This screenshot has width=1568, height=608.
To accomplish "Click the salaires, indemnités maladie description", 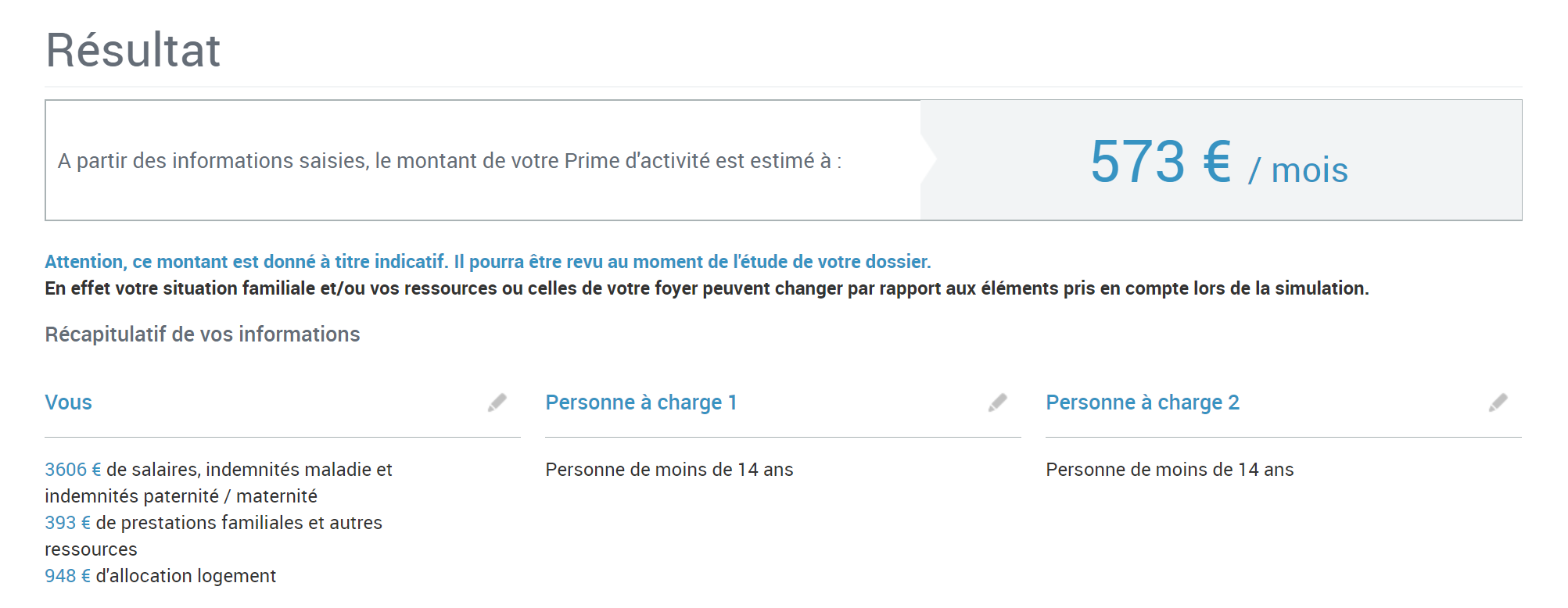I will pos(249,470).
